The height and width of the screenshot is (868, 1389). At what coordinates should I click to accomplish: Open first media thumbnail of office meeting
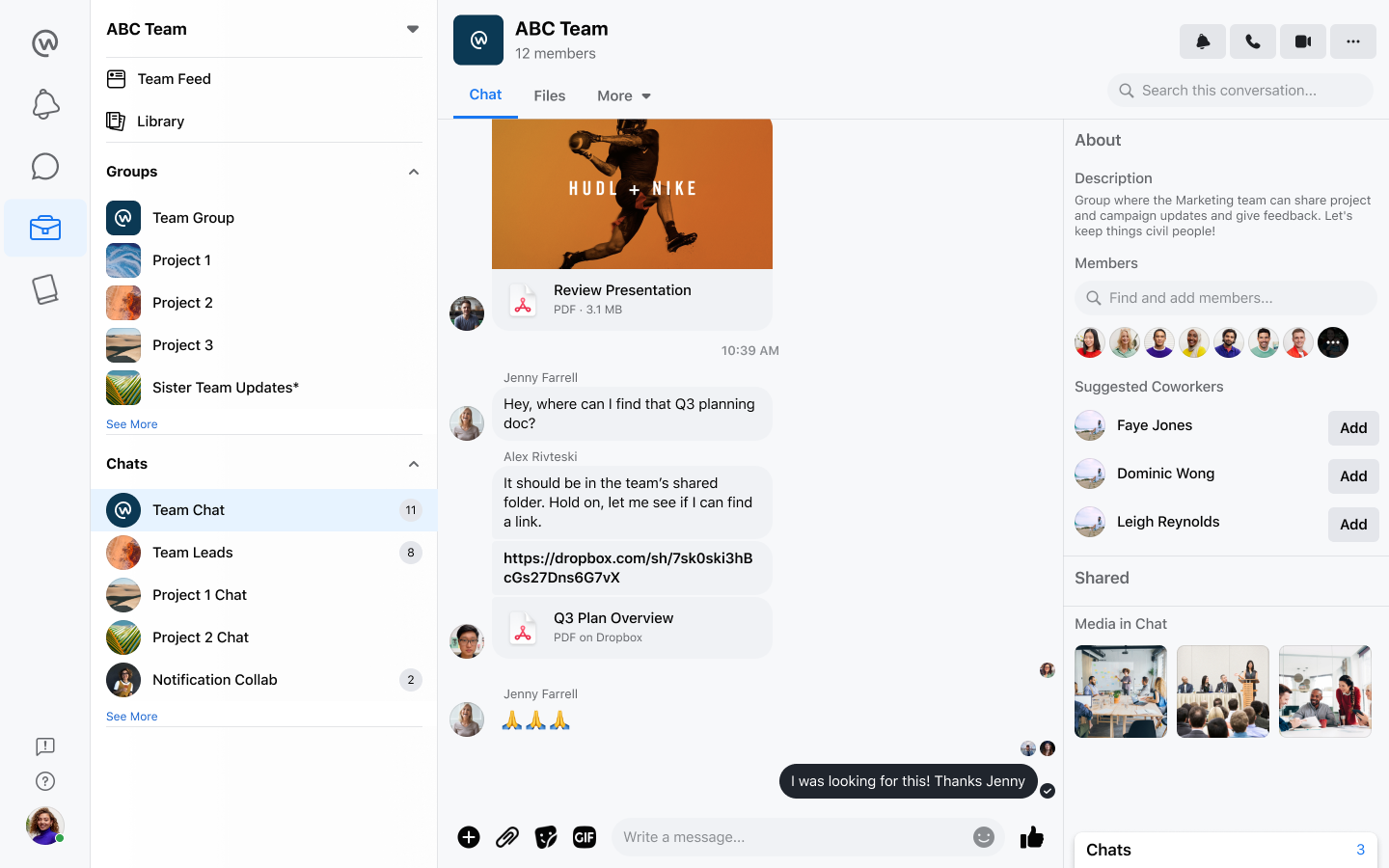coord(1121,692)
